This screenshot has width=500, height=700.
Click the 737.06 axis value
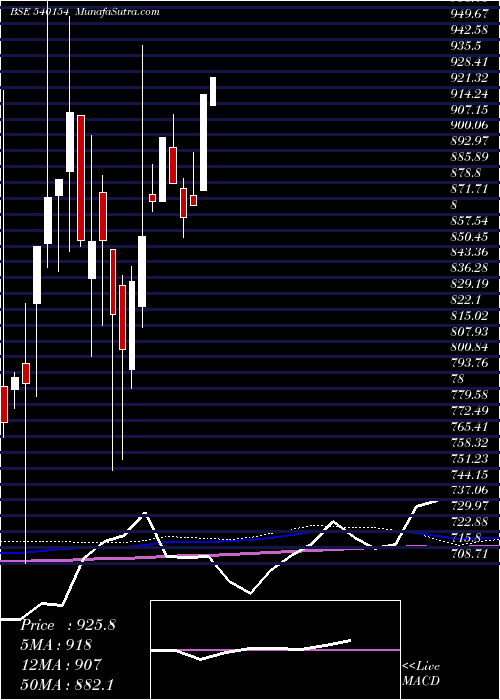tap(469, 490)
